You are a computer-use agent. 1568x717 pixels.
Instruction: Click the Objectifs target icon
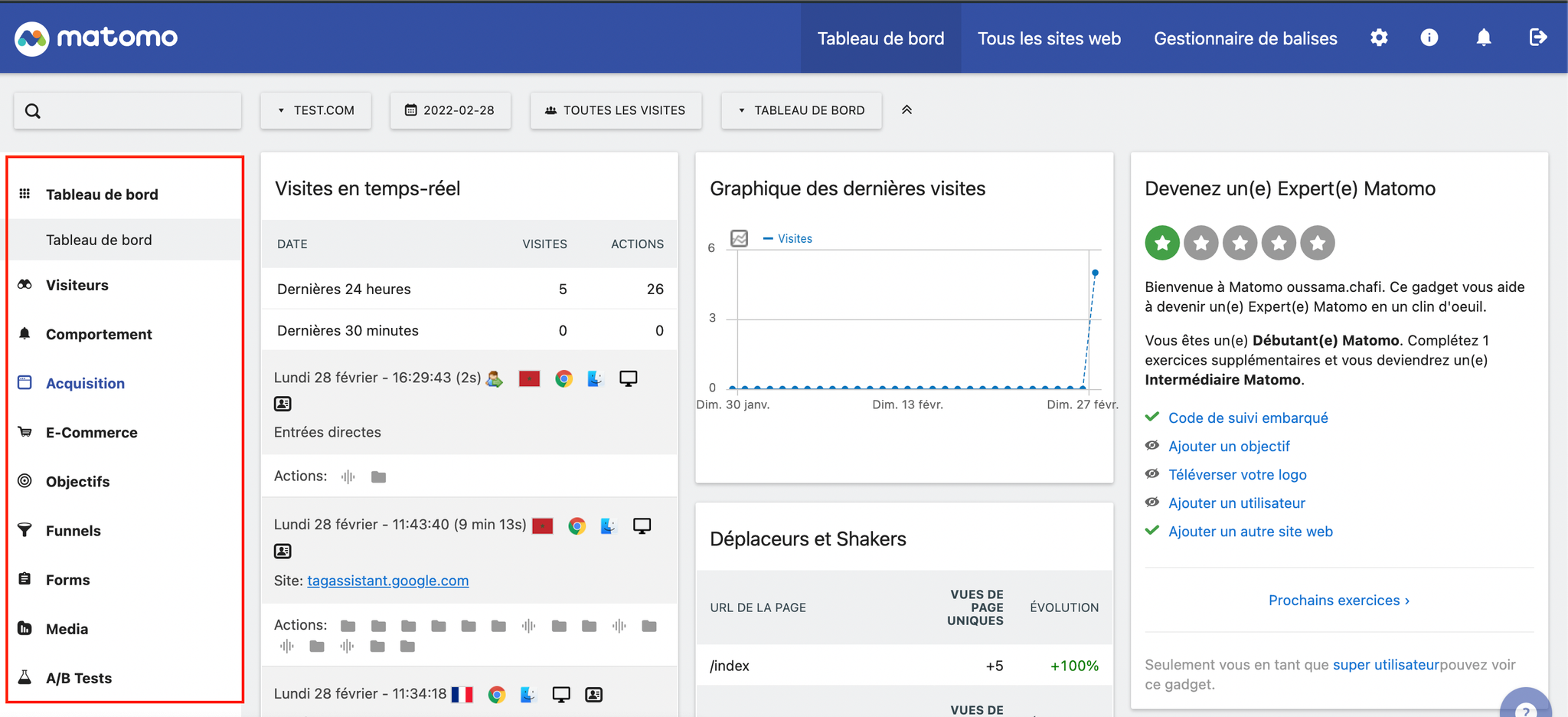24,481
